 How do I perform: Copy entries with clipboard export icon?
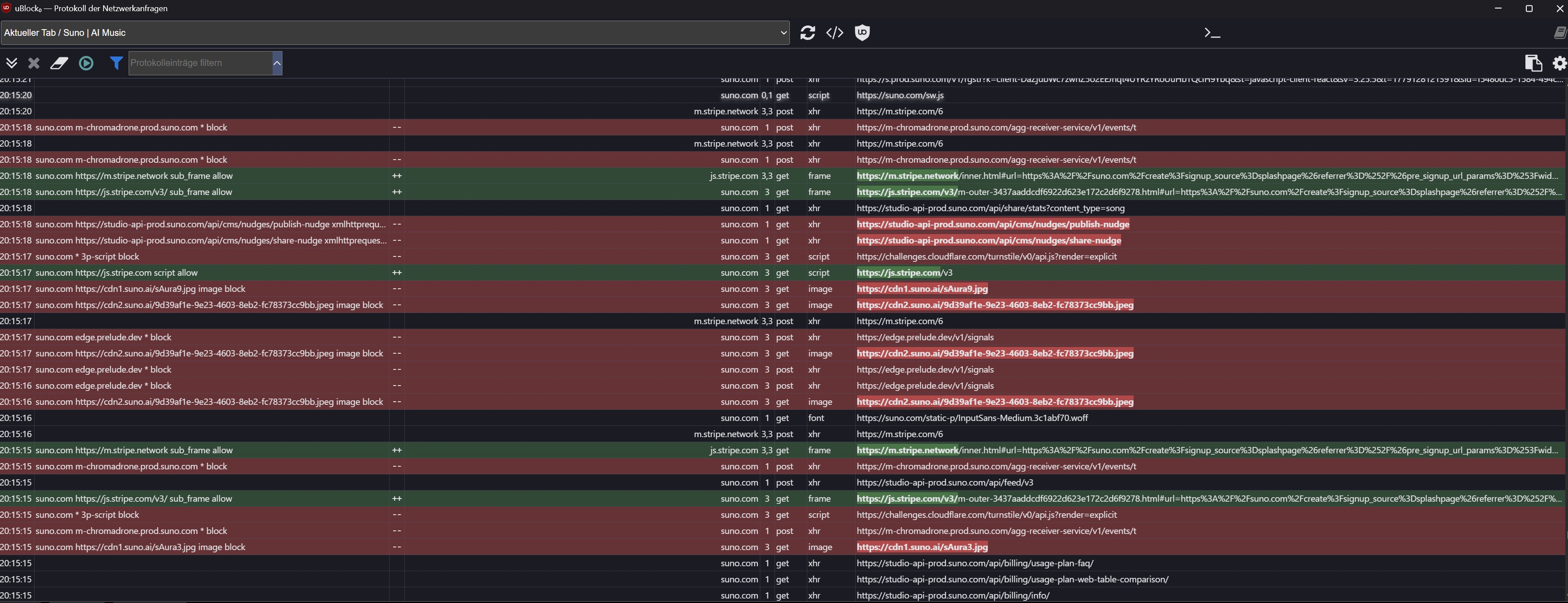1533,63
